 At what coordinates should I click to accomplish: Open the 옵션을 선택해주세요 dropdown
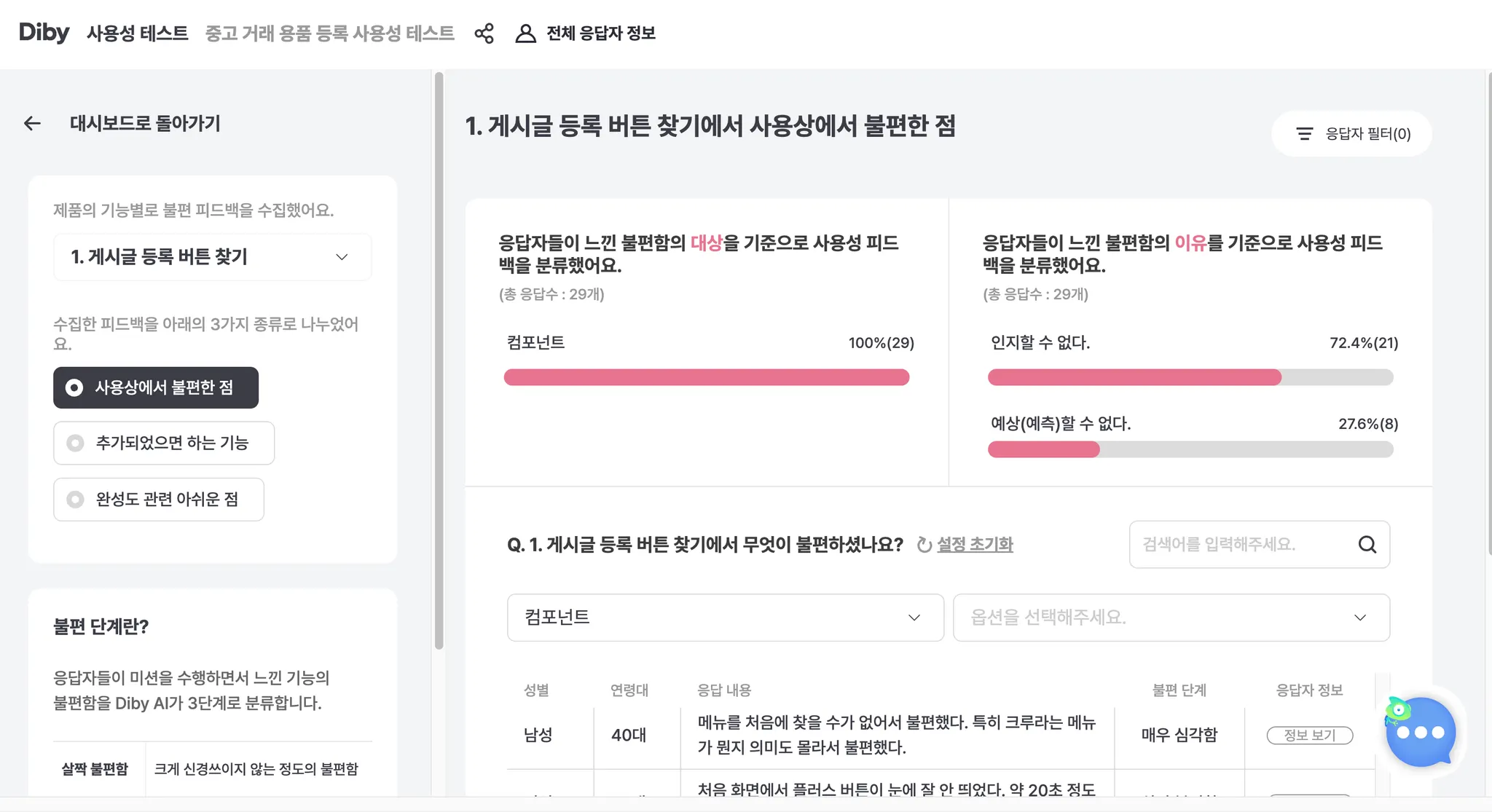click(1171, 618)
